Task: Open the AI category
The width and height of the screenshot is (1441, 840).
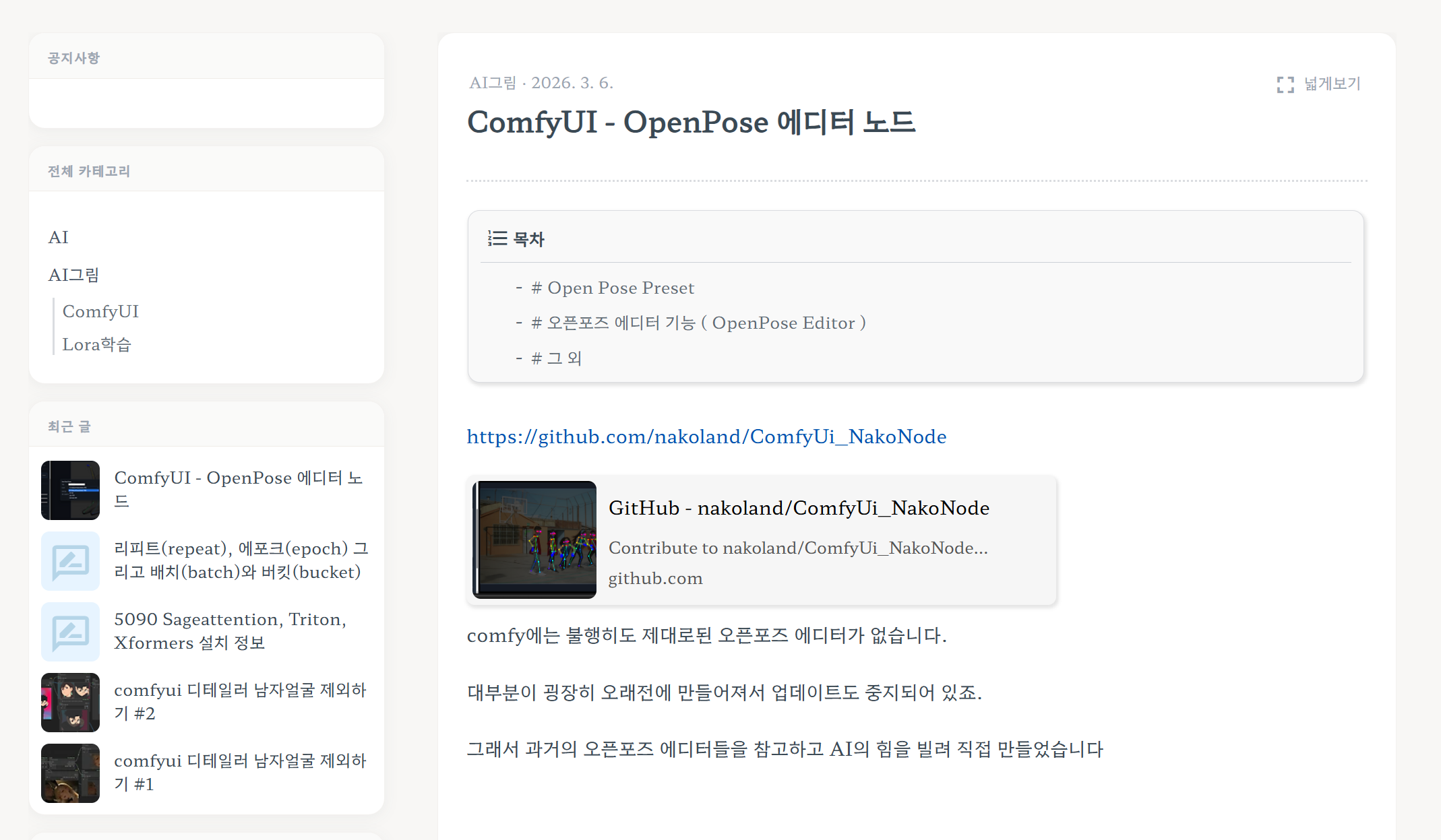Action: click(x=59, y=237)
